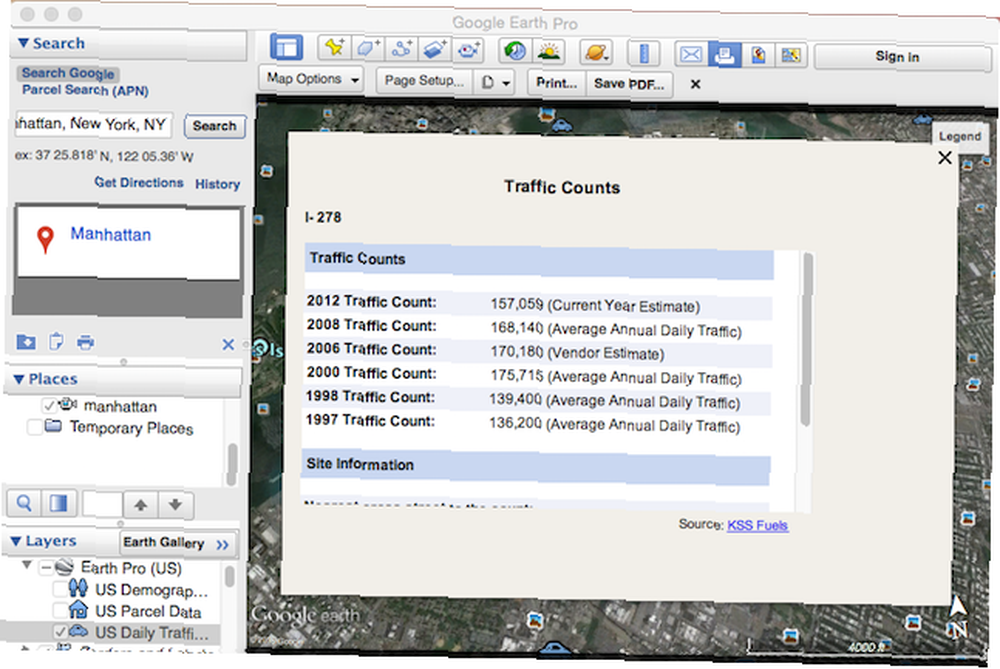Click the search magnifier icon in Places
This screenshot has width=1000, height=669.
pos(24,503)
